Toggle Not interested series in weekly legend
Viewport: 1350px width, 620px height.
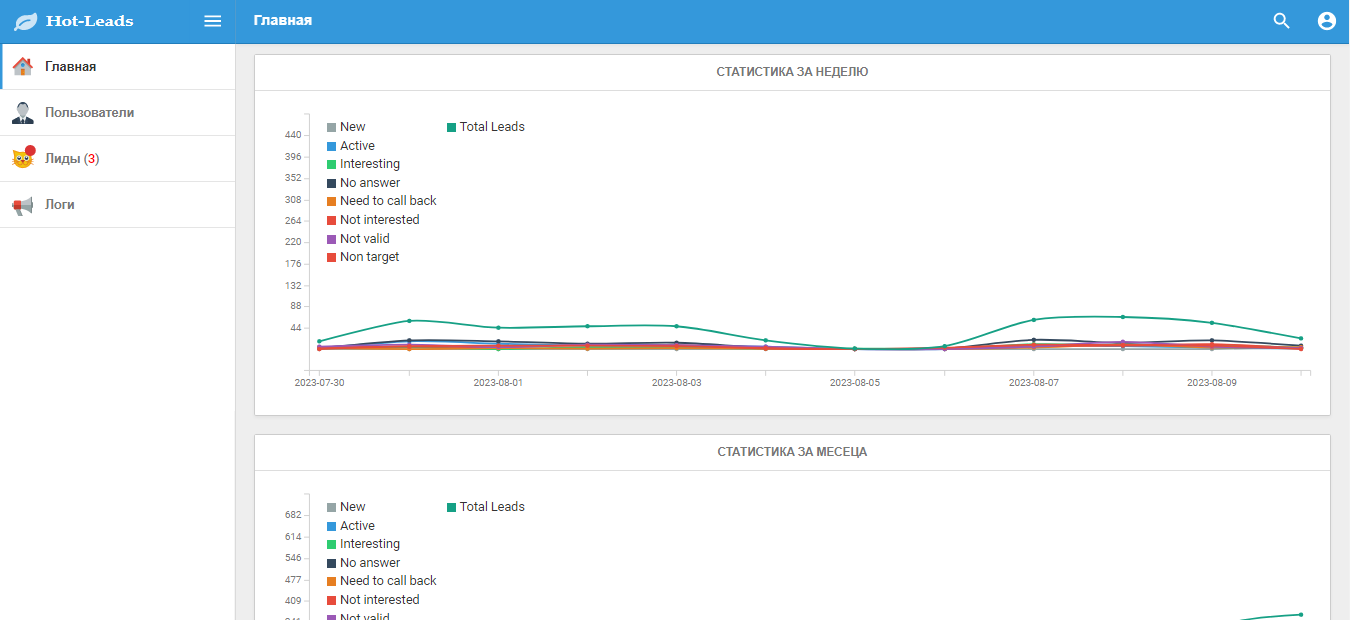tap(373, 220)
